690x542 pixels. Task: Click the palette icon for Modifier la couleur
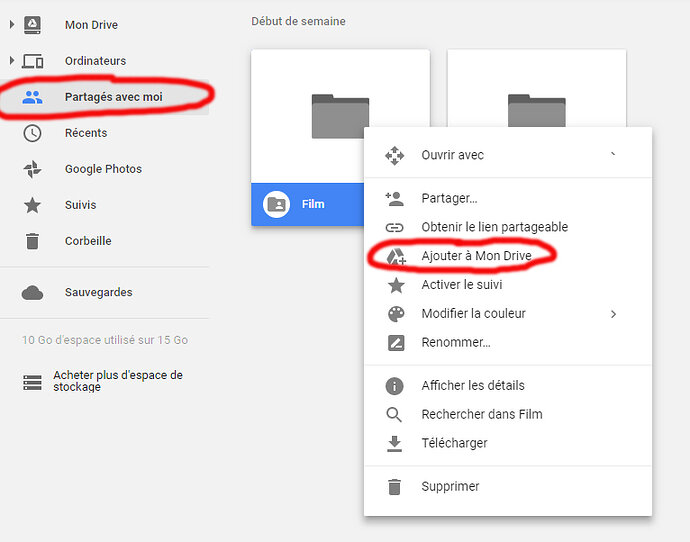[x=396, y=314]
